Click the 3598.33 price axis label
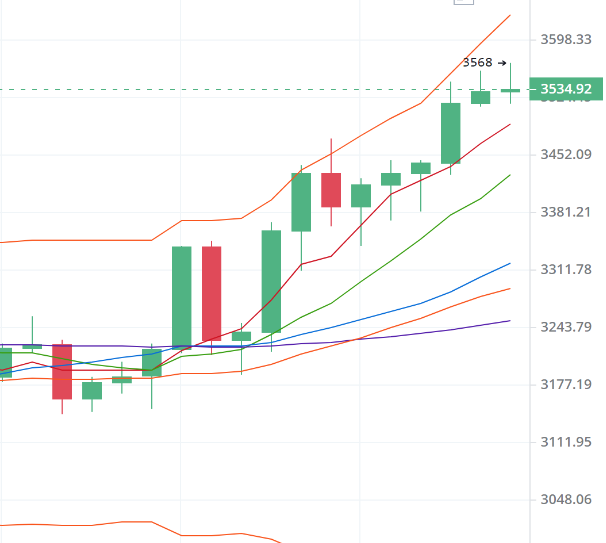This screenshot has height=543, width=606. click(x=566, y=40)
